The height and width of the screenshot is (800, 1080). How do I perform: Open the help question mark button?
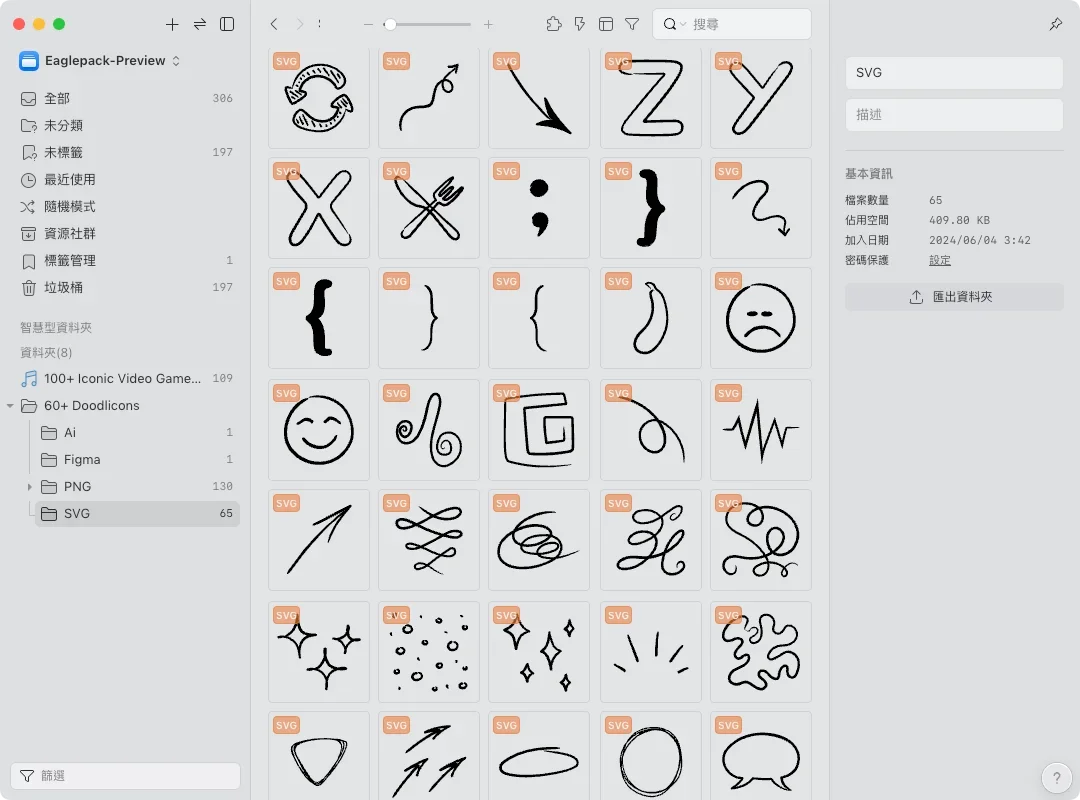(x=1057, y=778)
